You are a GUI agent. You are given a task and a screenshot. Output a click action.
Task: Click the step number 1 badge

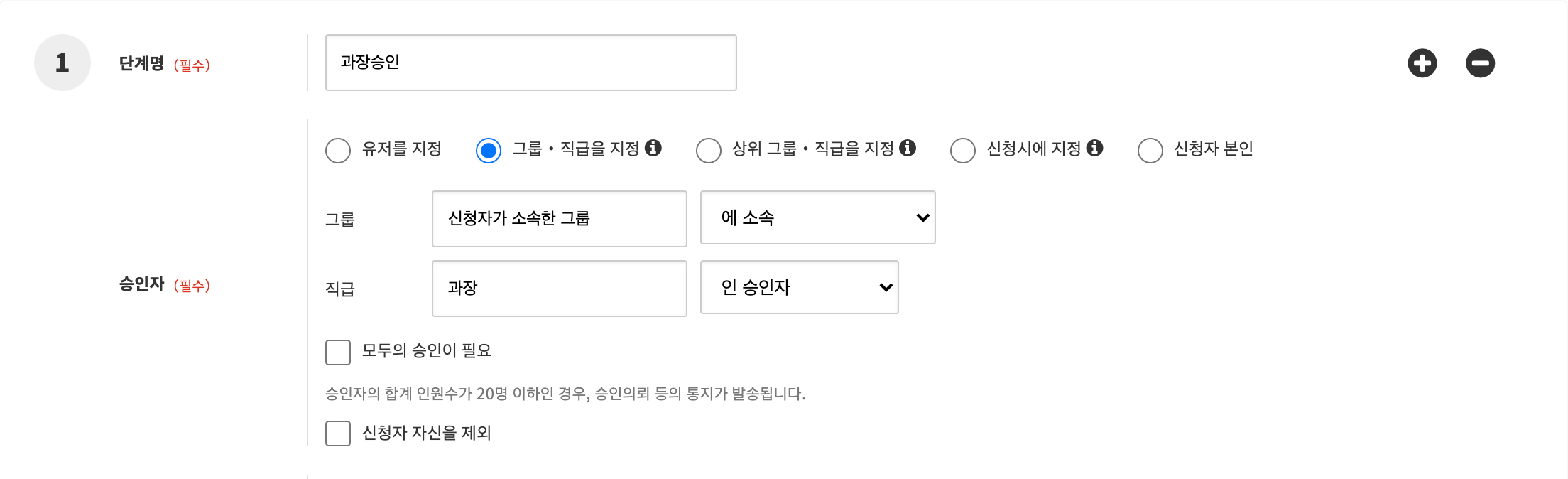(x=62, y=63)
